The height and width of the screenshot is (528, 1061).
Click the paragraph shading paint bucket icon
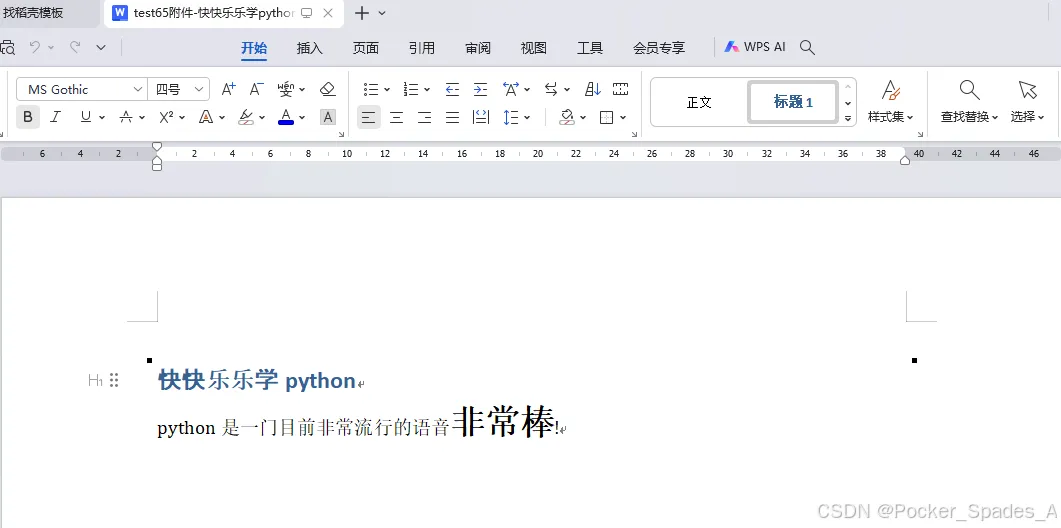point(567,117)
